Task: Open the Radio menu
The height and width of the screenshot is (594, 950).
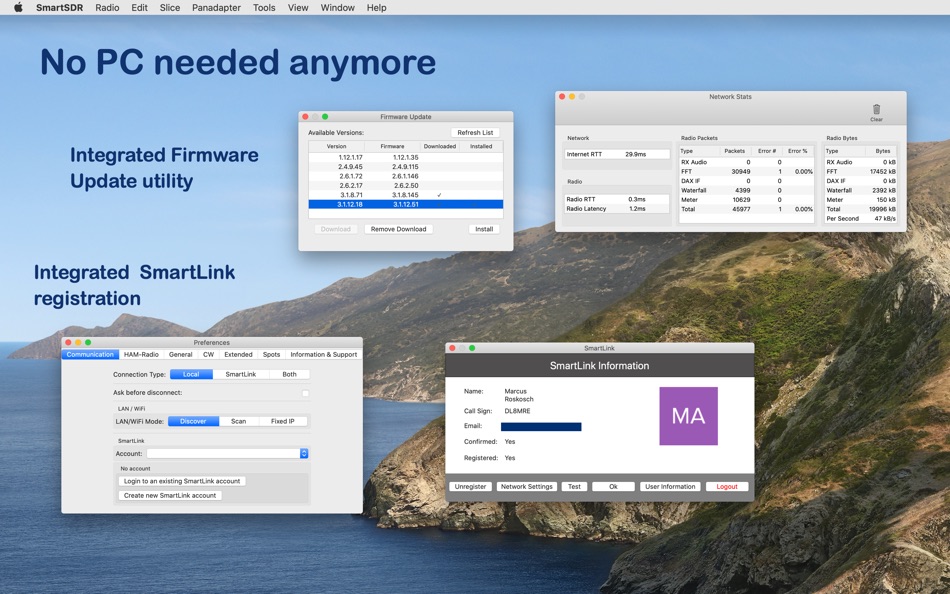Action: (x=107, y=7)
